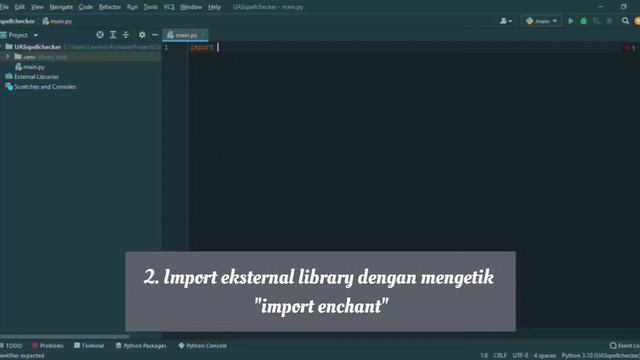Open the Python Packages tool window
The image size is (640, 360).
pos(141,346)
